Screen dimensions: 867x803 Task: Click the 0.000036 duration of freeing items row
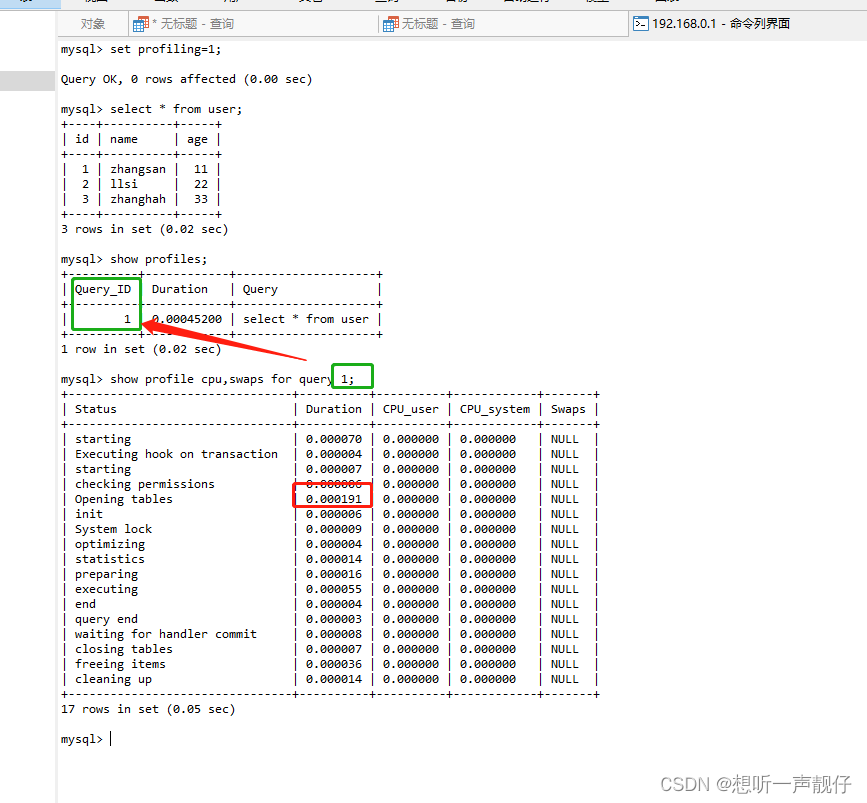click(x=333, y=664)
